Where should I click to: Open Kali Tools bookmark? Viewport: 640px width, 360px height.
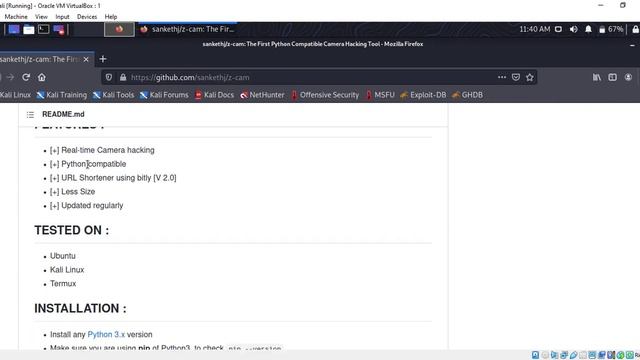[113, 95]
